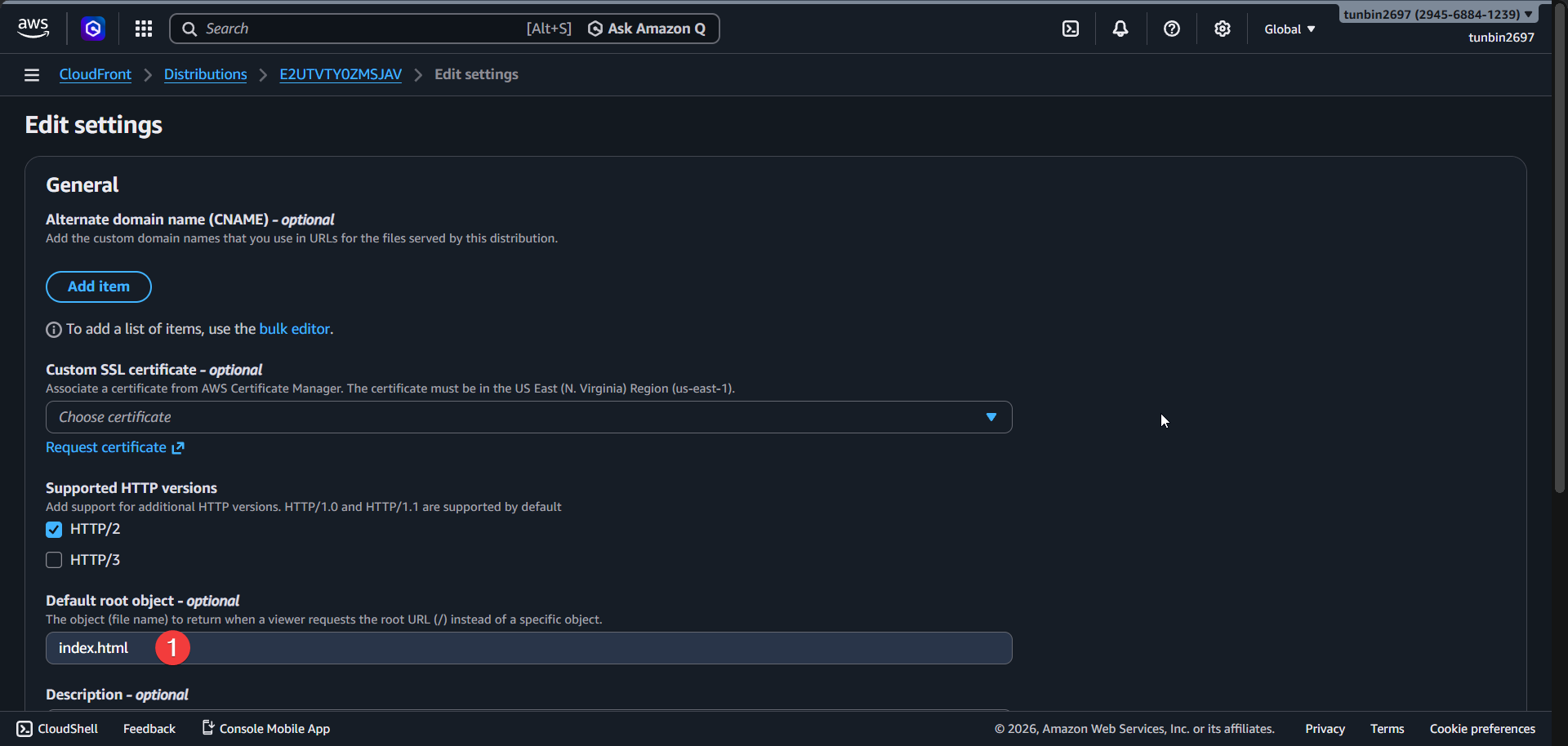This screenshot has width=1568, height=746.
Task: Navigate to CloudFront via the breadcrumb
Action: click(95, 74)
